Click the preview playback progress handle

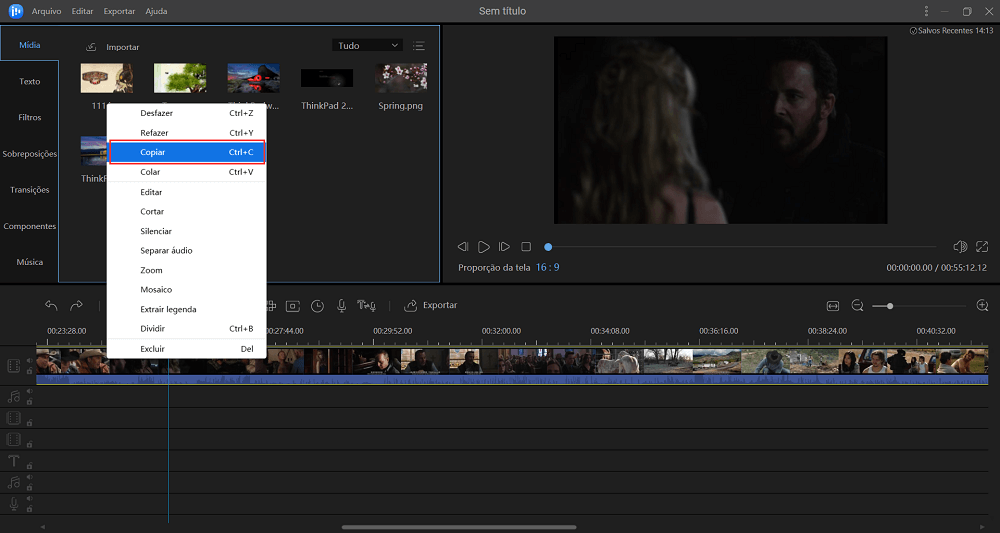tap(548, 247)
